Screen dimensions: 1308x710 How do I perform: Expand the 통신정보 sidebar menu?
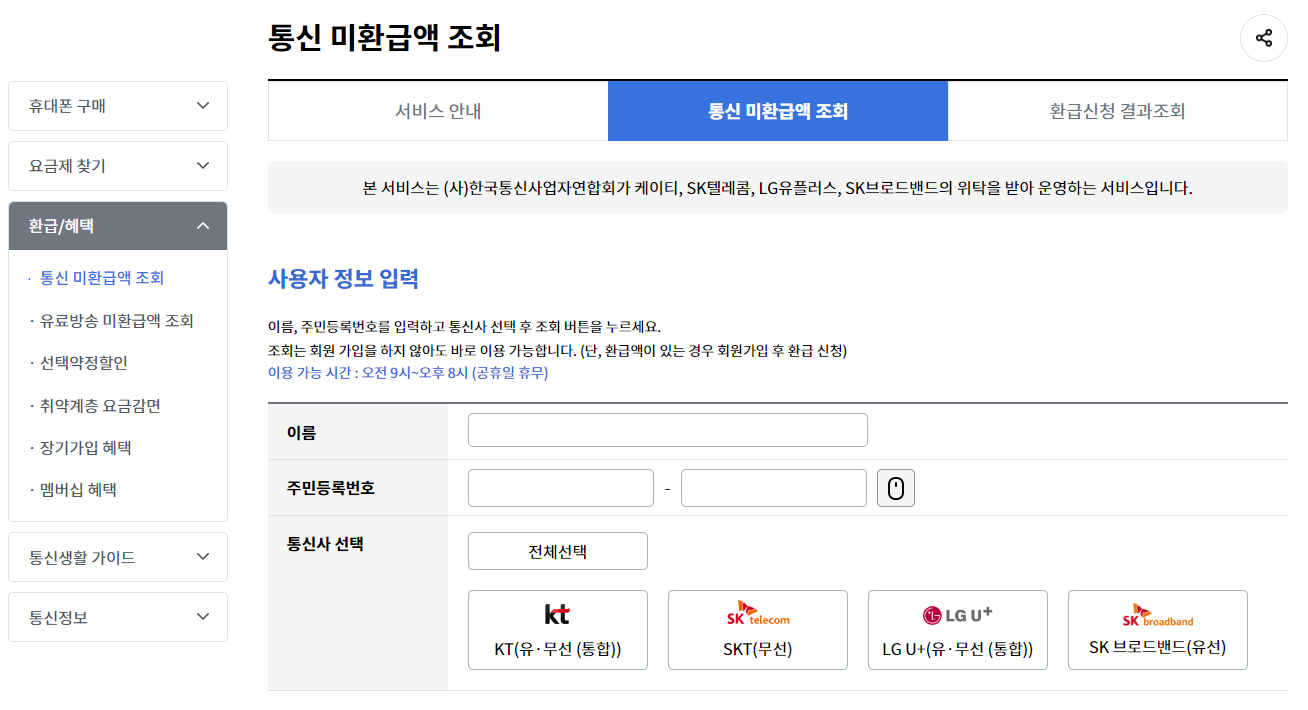tap(117, 616)
